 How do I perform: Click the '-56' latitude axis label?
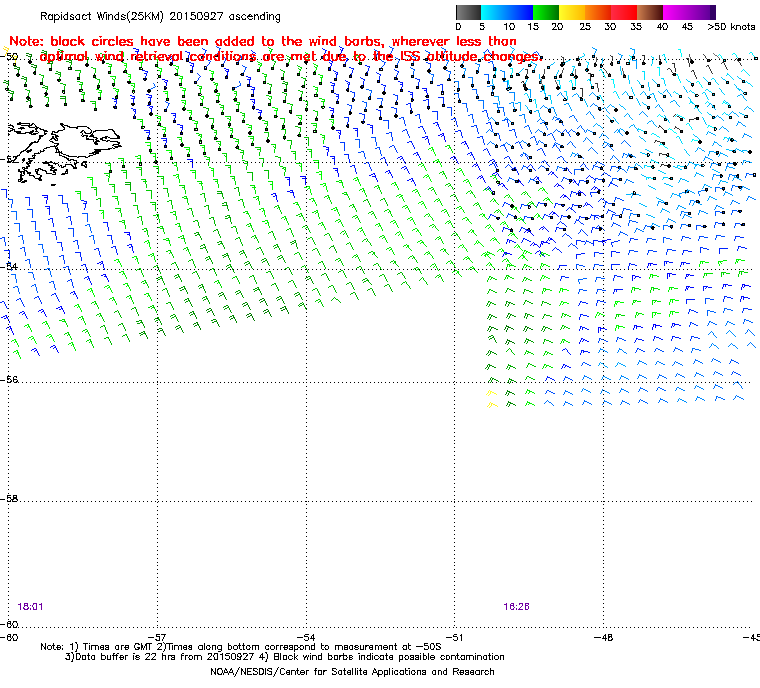click(x=9, y=380)
